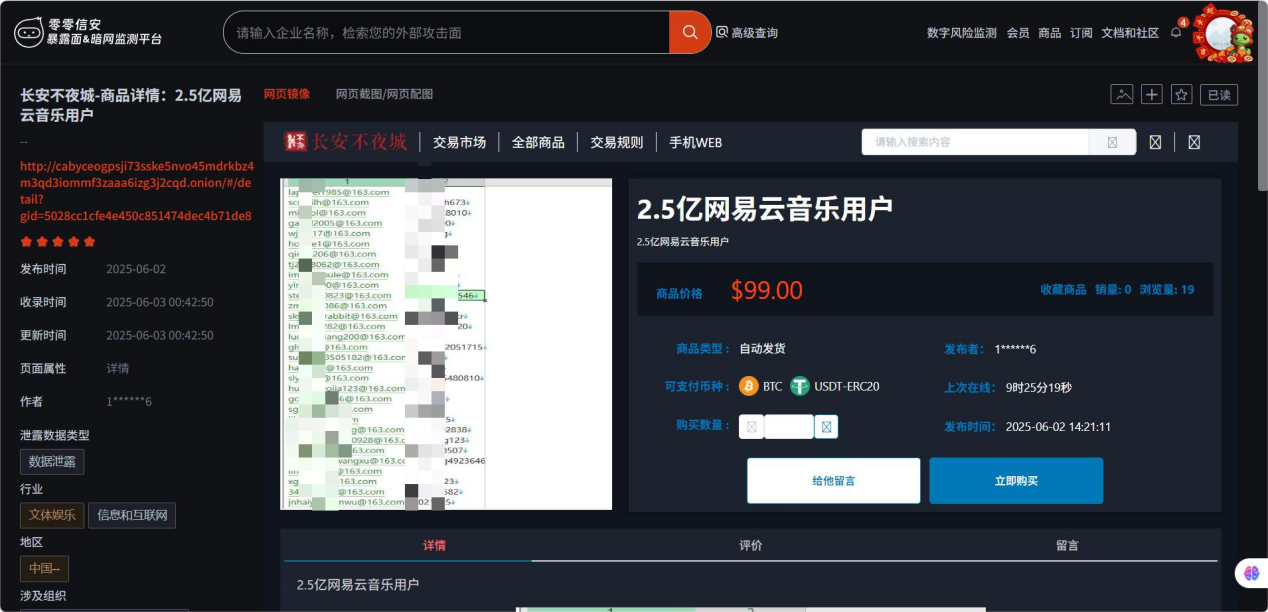This screenshot has width=1268, height=612.
Task: Open 高级查询 advanced query
Action: point(747,32)
